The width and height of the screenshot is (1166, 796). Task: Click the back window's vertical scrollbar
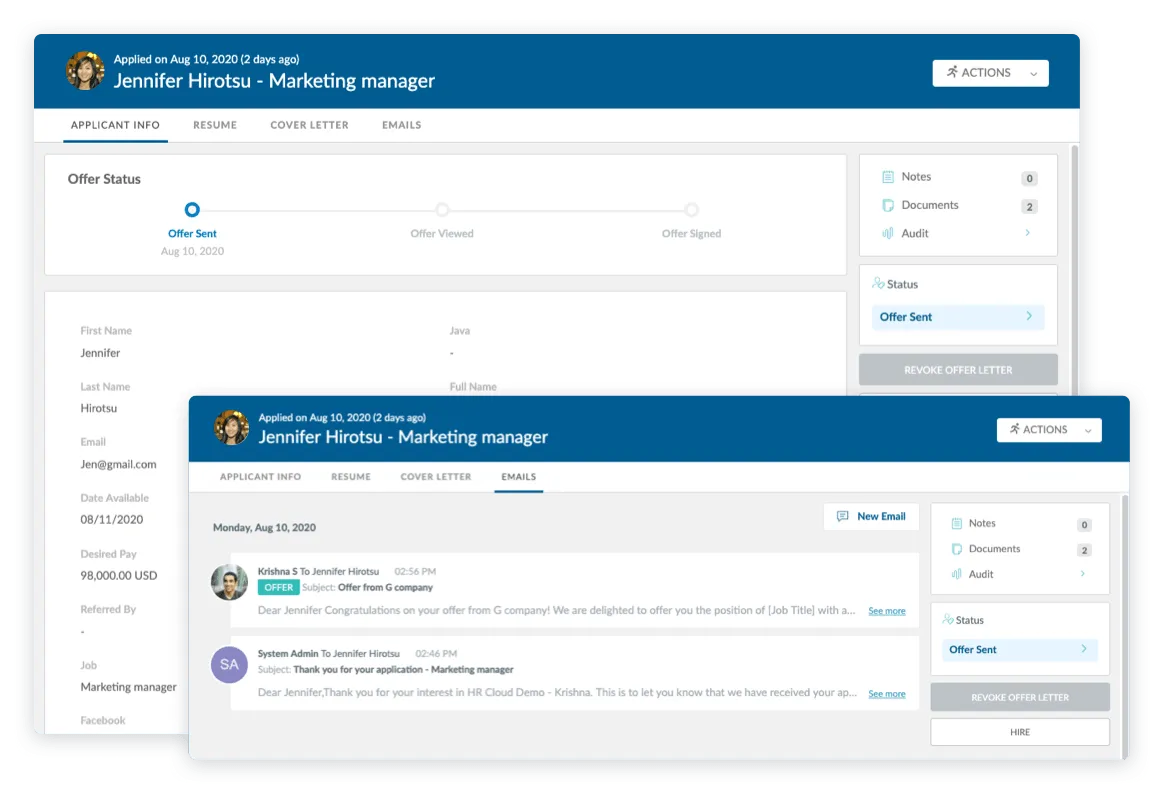1075,268
